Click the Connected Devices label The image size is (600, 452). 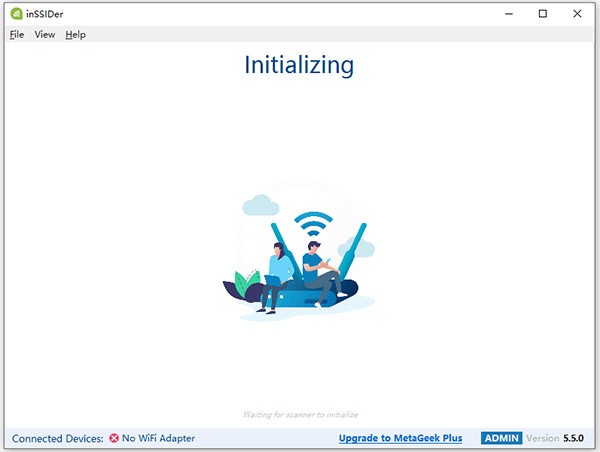pos(57,438)
